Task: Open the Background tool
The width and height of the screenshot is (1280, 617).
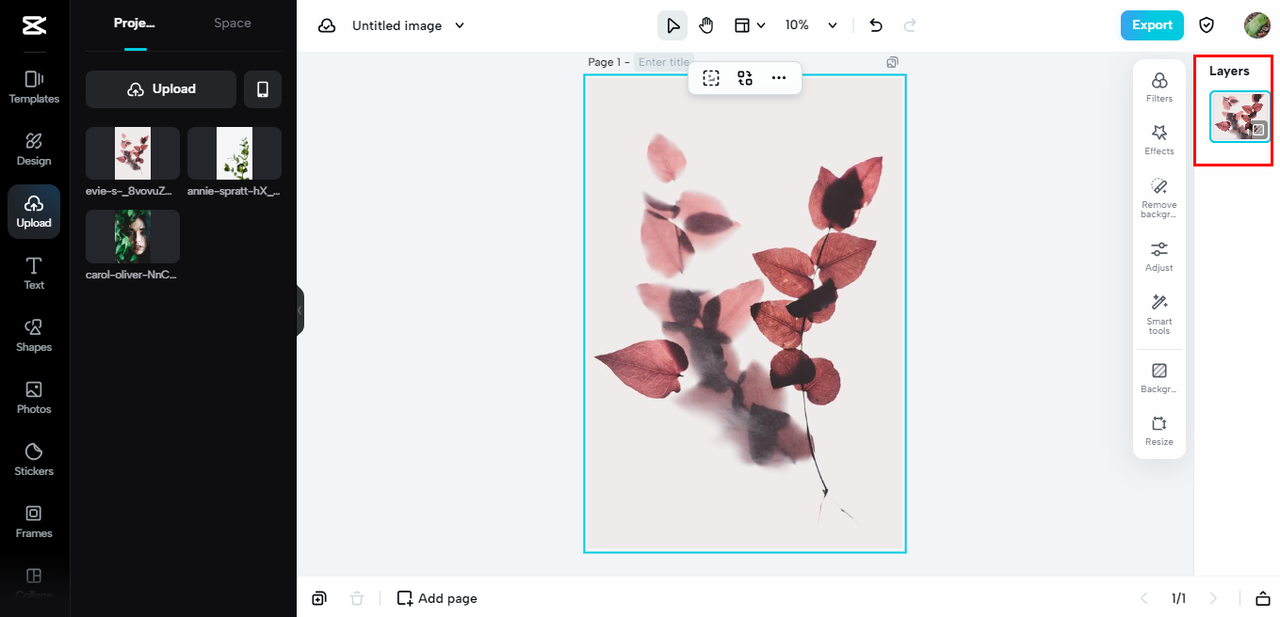Action: (1159, 378)
